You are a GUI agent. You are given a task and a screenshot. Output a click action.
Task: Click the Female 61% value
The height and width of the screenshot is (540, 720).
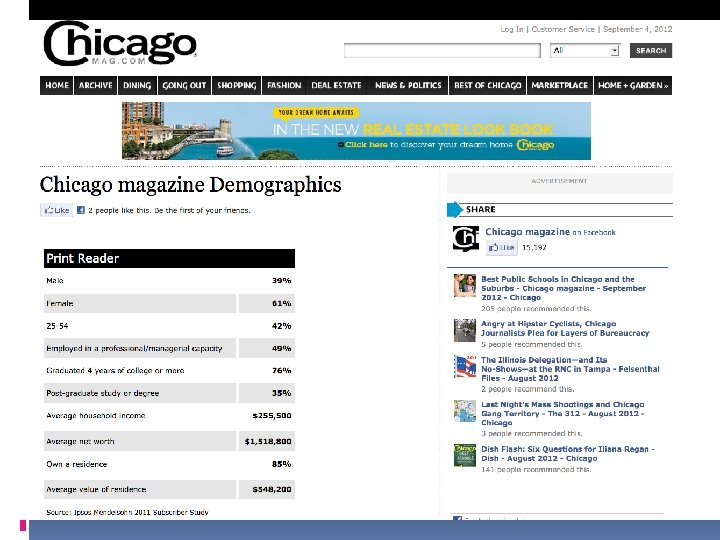[x=281, y=304]
